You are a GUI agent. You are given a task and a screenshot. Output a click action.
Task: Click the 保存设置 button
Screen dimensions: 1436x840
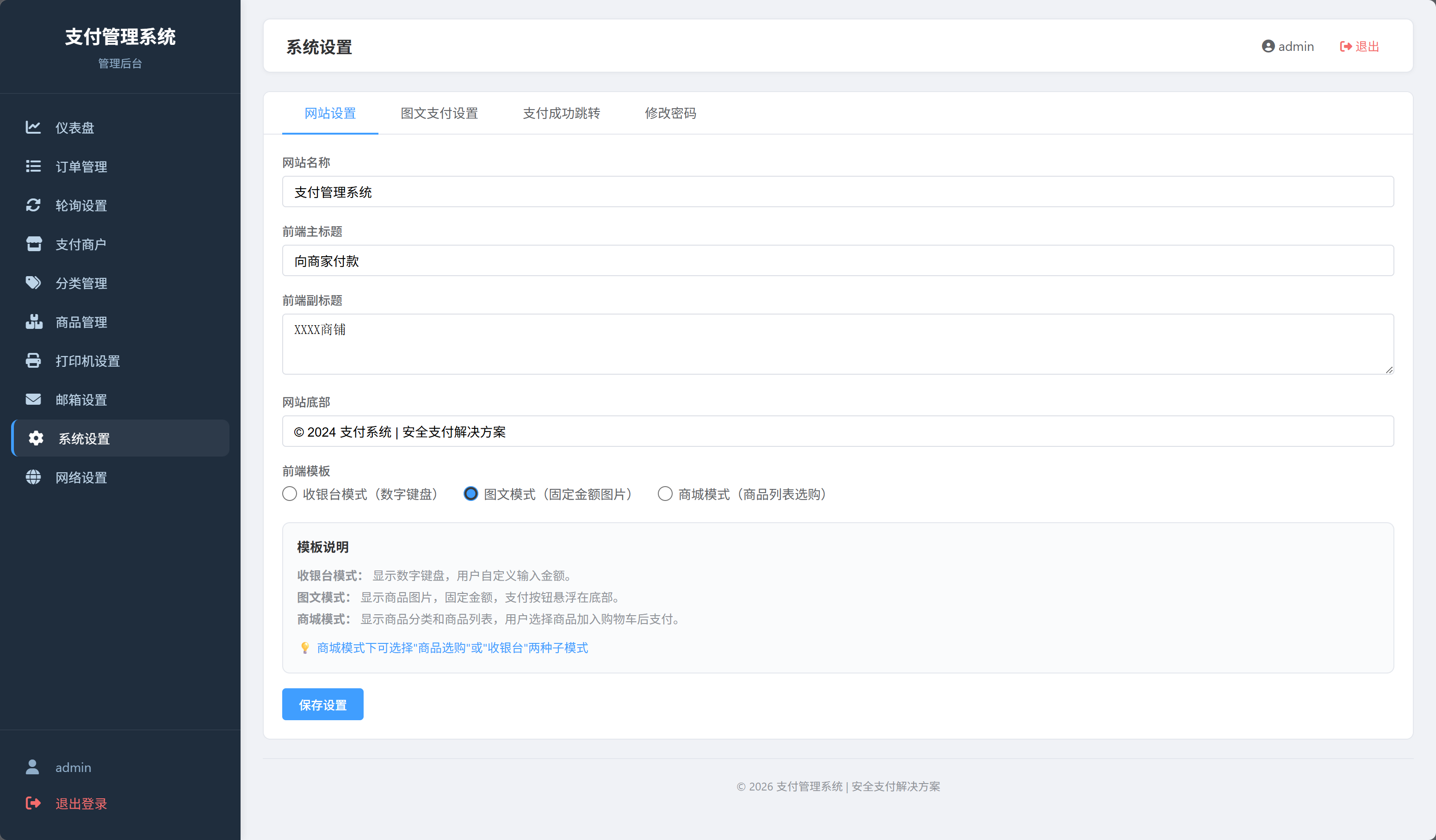click(x=322, y=704)
